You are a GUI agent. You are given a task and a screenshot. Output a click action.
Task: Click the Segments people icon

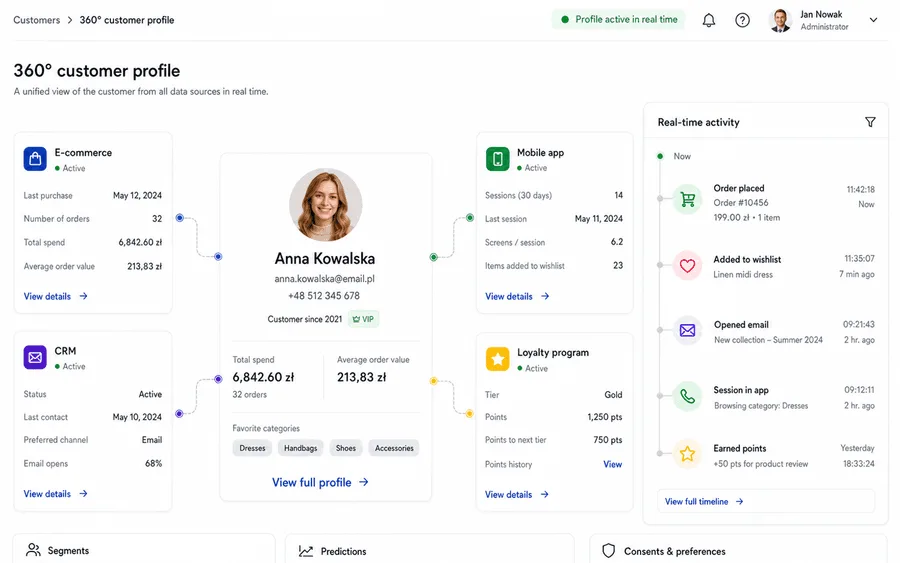click(x=33, y=550)
